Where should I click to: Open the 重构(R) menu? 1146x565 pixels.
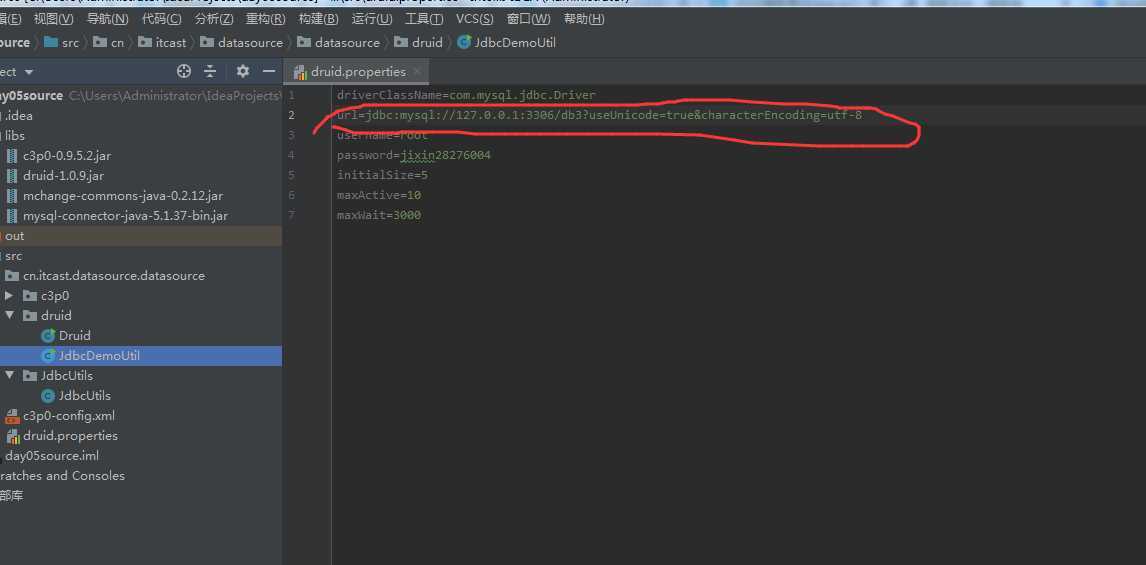pyautogui.click(x=265, y=19)
